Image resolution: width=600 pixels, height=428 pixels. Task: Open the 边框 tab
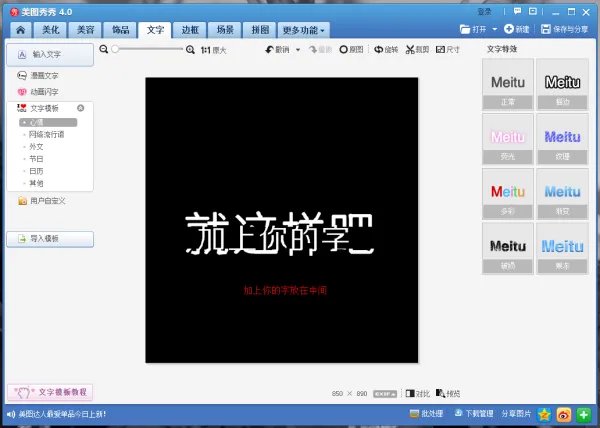(190, 30)
